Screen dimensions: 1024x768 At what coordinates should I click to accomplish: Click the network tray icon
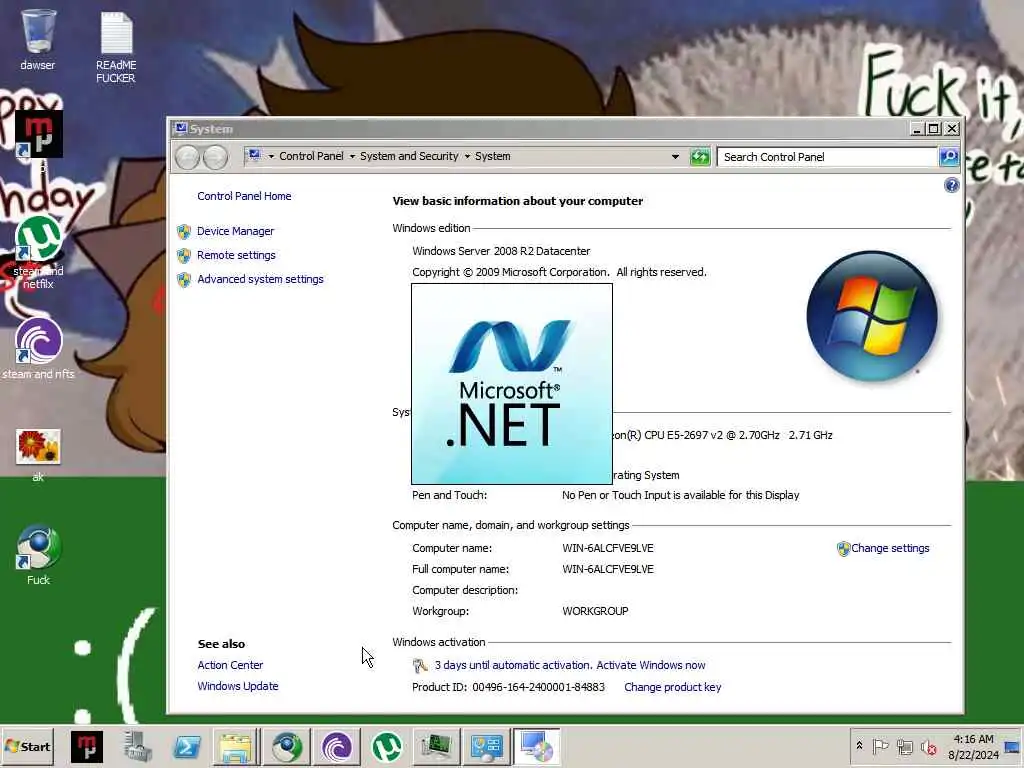(x=904, y=746)
